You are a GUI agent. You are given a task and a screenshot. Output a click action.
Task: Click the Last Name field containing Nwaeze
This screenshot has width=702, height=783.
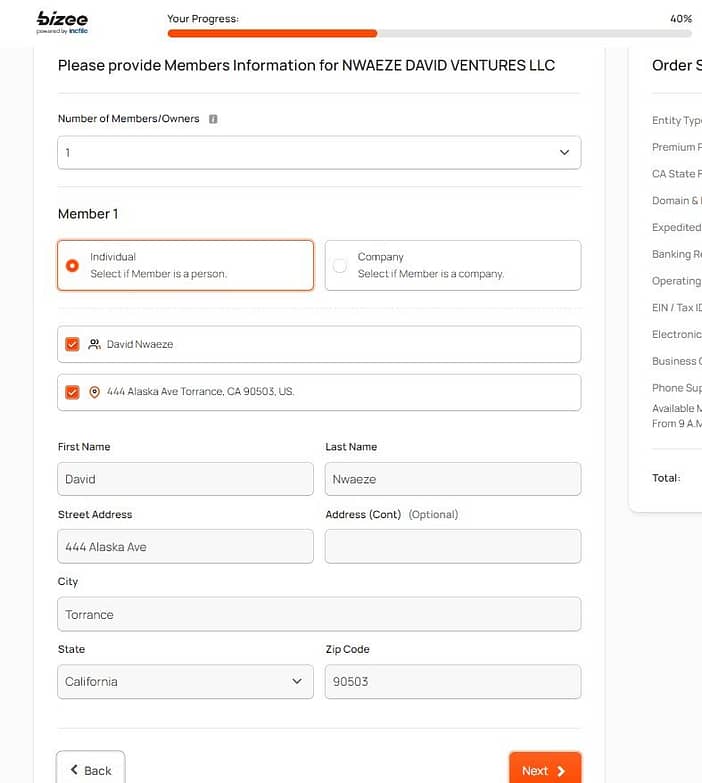point(453,479)
